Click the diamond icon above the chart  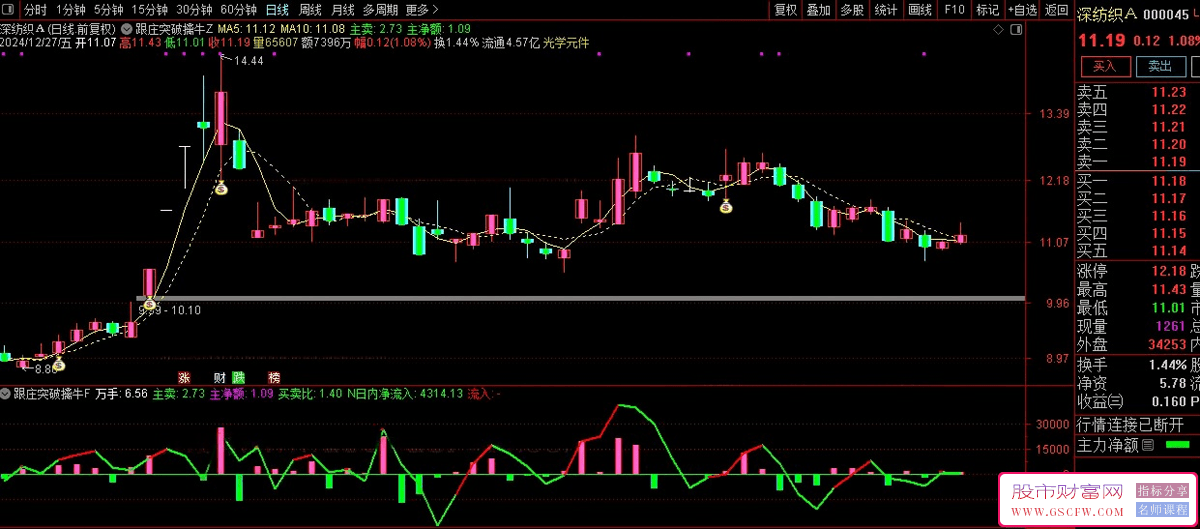tap(998, 31)
